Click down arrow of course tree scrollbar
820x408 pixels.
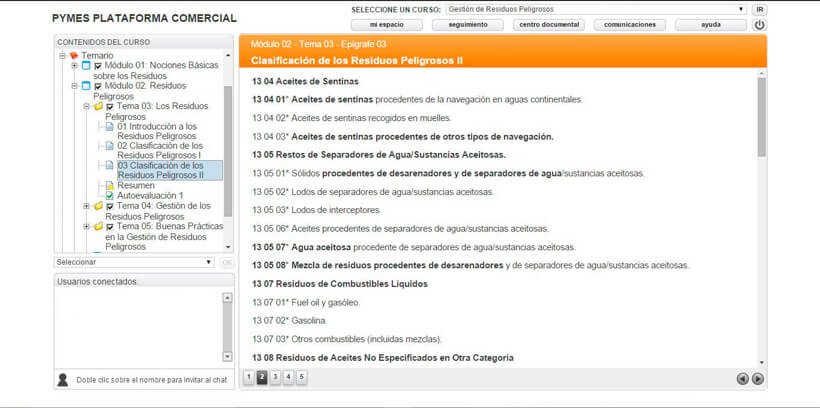227,247
